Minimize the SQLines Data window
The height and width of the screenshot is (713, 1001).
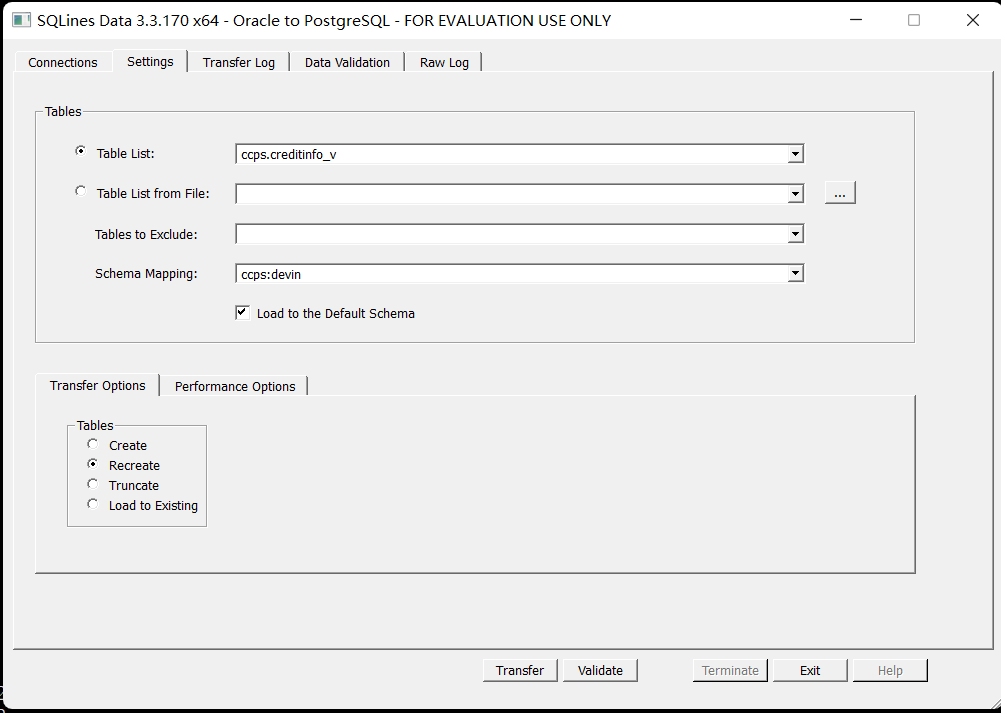855,20
